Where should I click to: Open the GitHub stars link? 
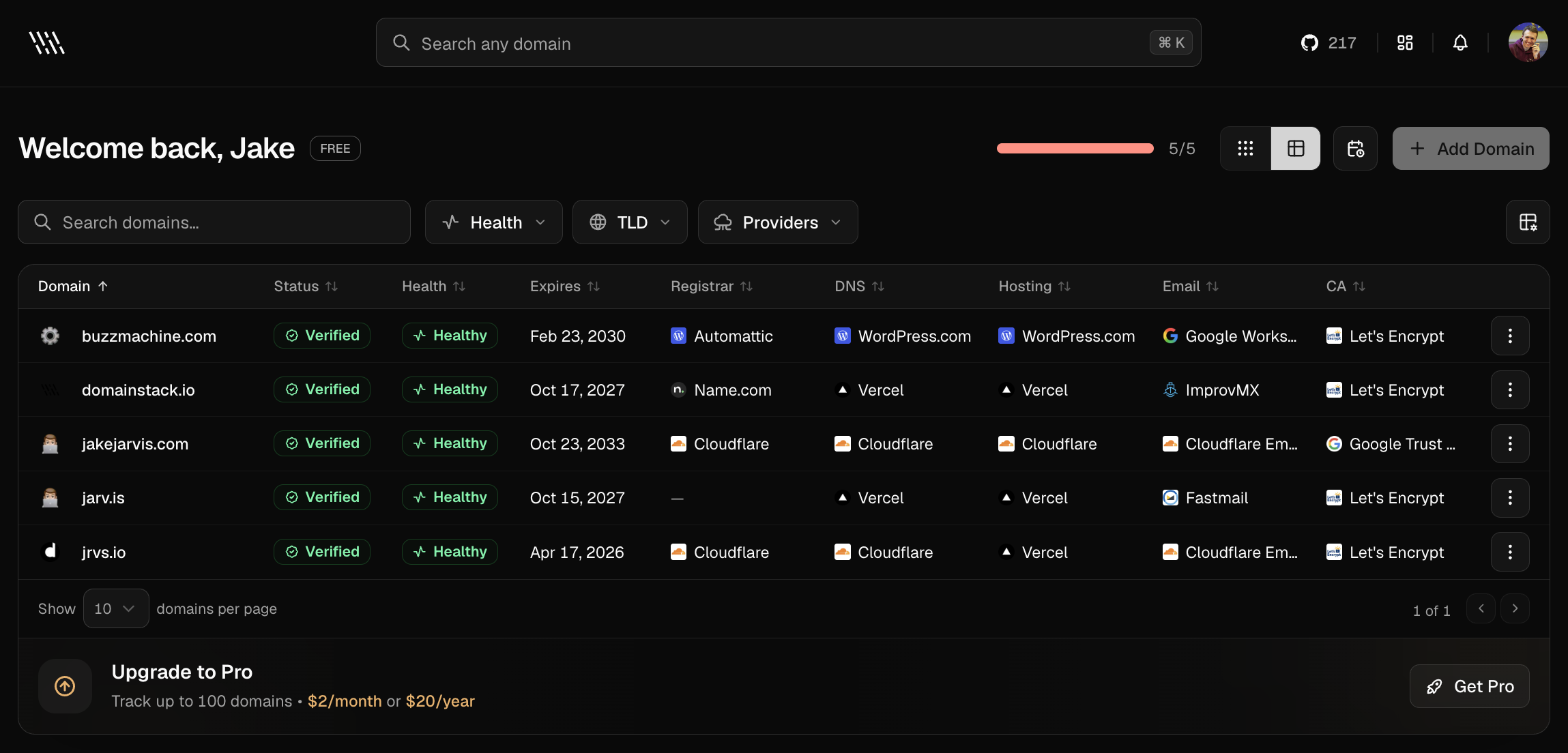coord(1328,43)
